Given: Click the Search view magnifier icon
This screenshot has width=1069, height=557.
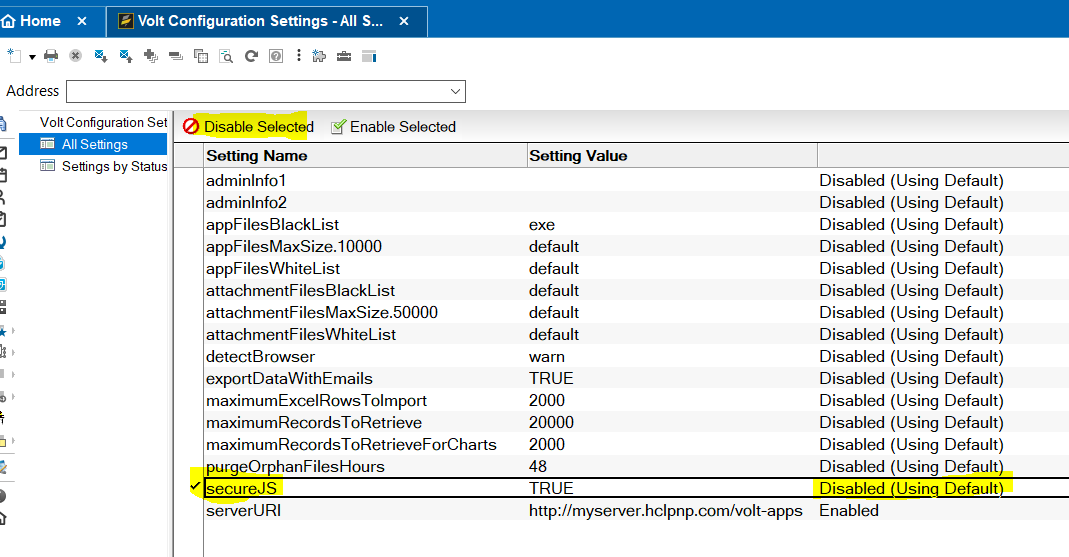Looking at the screenshot, I should 226,56.
